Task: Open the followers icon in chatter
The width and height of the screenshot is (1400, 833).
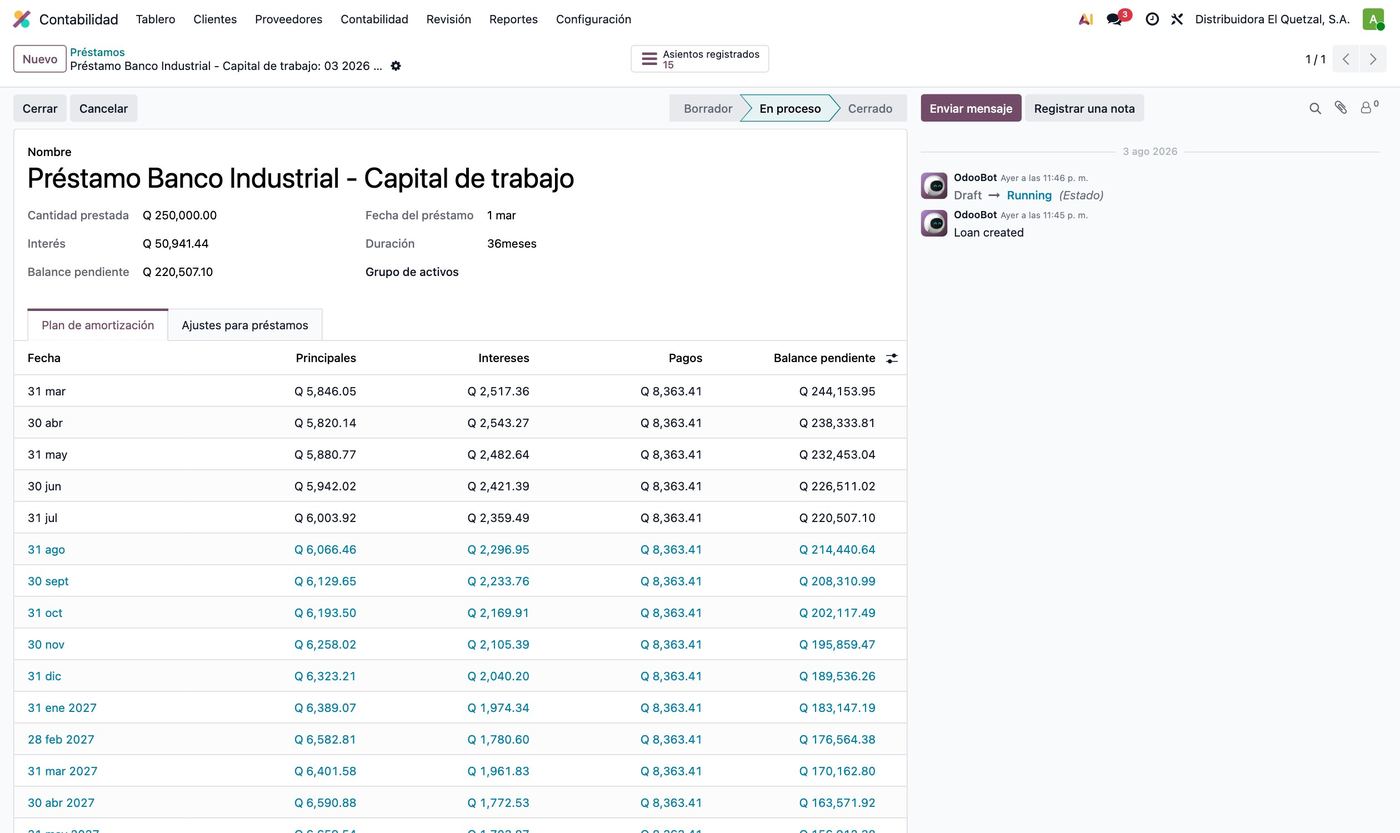Action: click(x=1369, y=107)
